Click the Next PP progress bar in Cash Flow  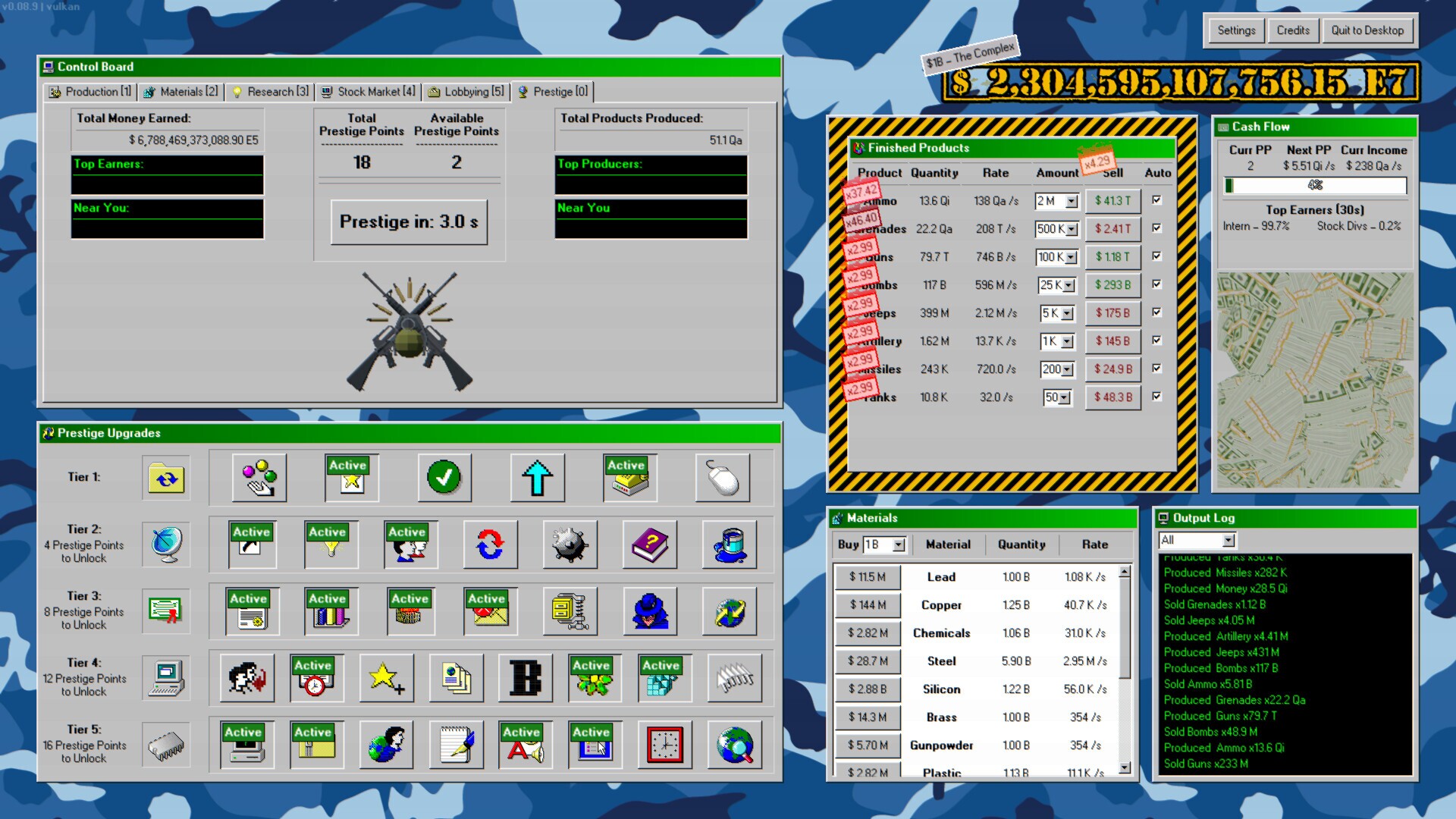tap(1316, 185)
